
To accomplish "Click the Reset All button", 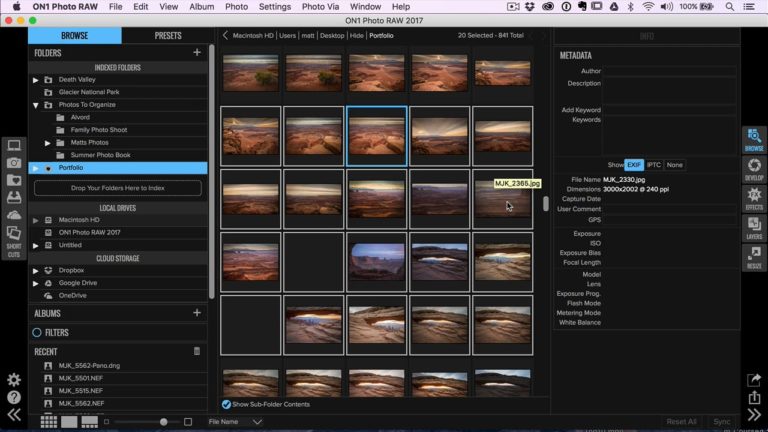I will tap(681, 422).
